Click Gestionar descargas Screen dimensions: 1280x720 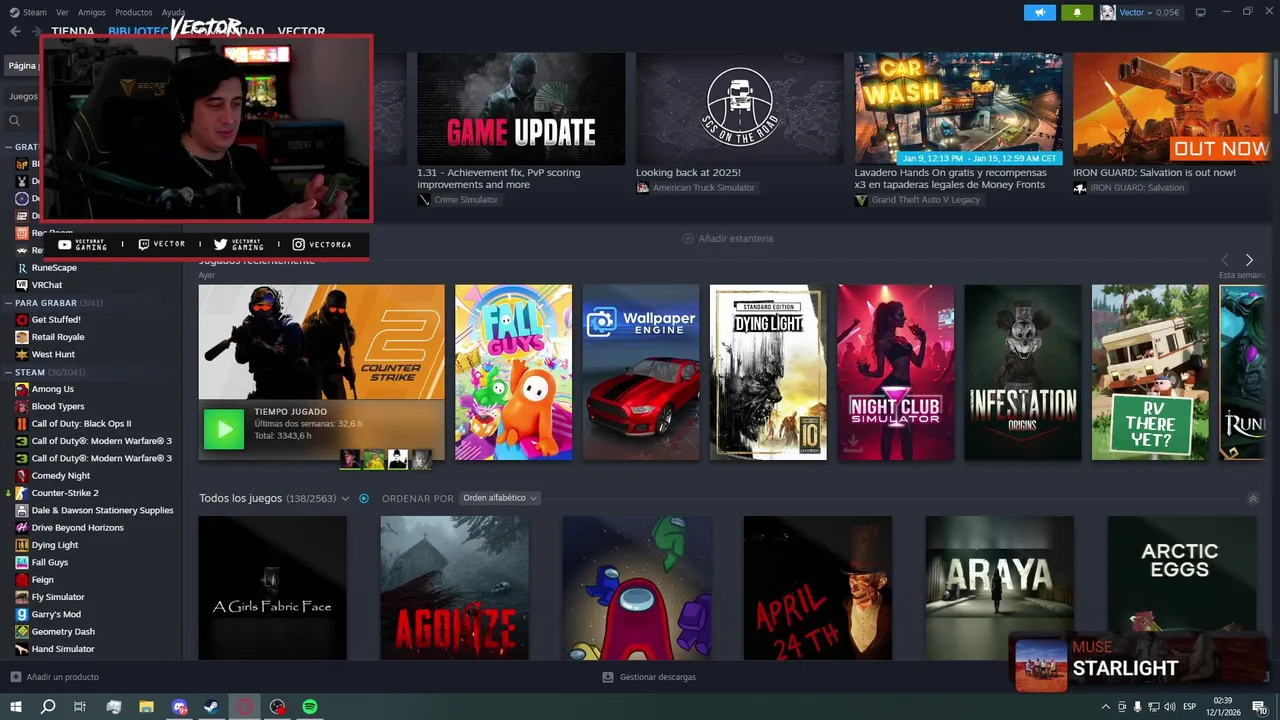point(657,677)
